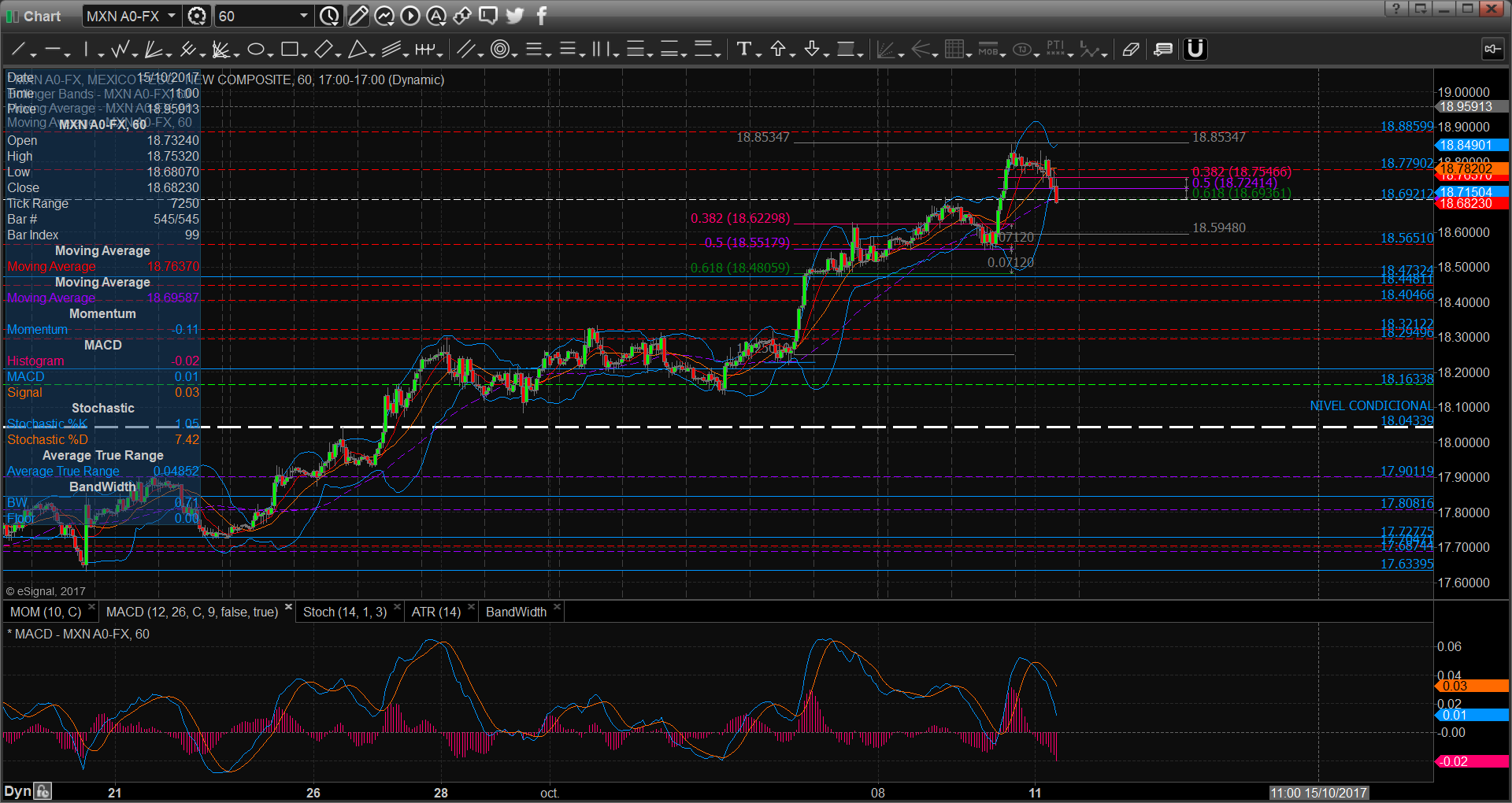
Task: Open the chart comment bubble icon
Action: [x=488, y=16]
